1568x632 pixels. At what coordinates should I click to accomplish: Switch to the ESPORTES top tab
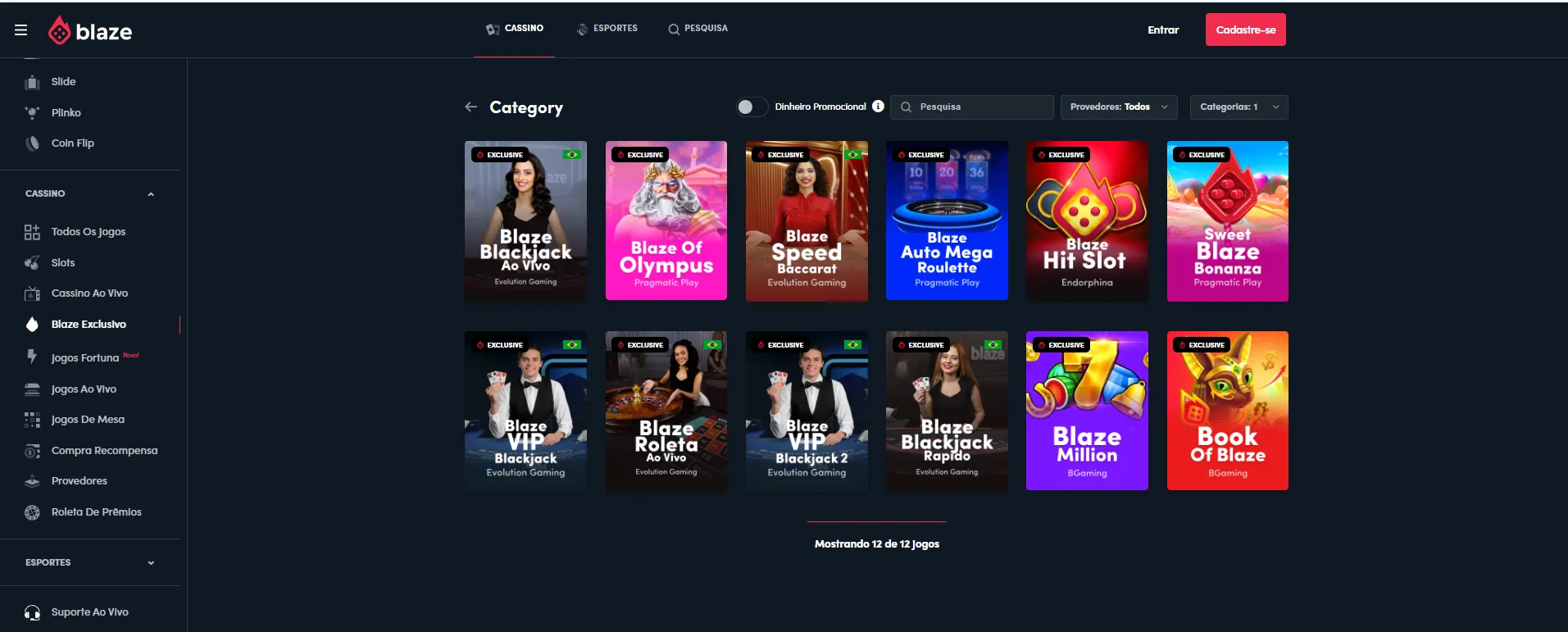tap(607, 29)
